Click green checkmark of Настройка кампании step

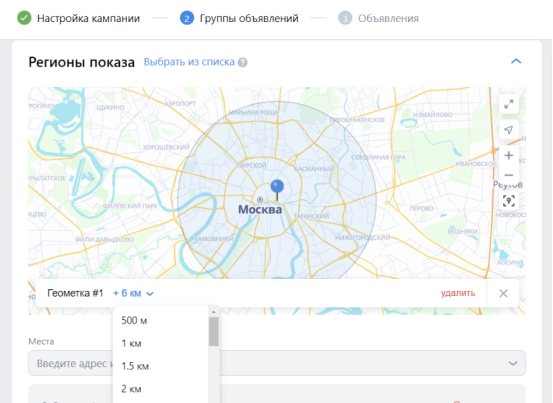click(x=24, y=18)
